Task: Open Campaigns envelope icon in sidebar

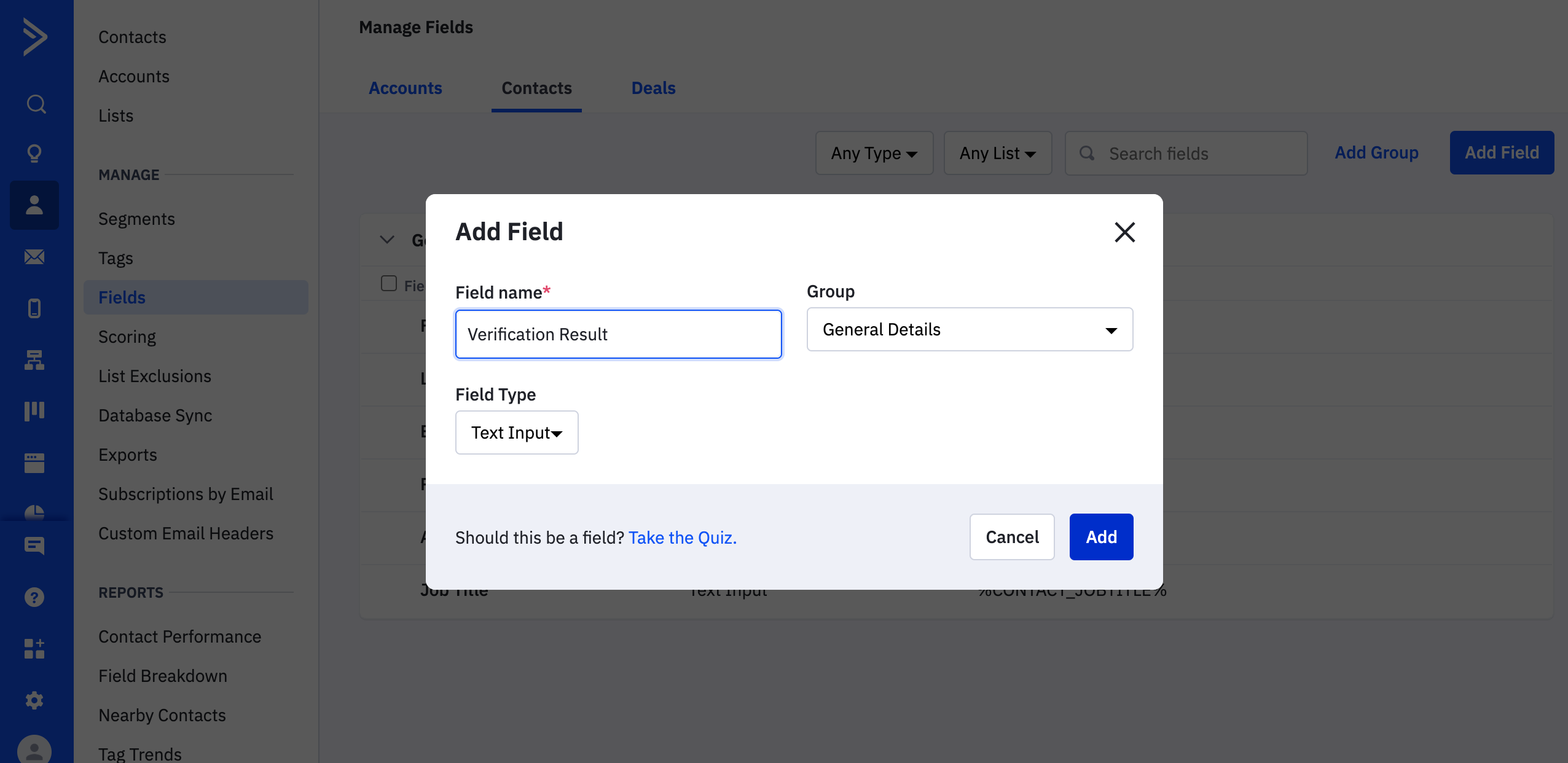Action: [34, 256]
